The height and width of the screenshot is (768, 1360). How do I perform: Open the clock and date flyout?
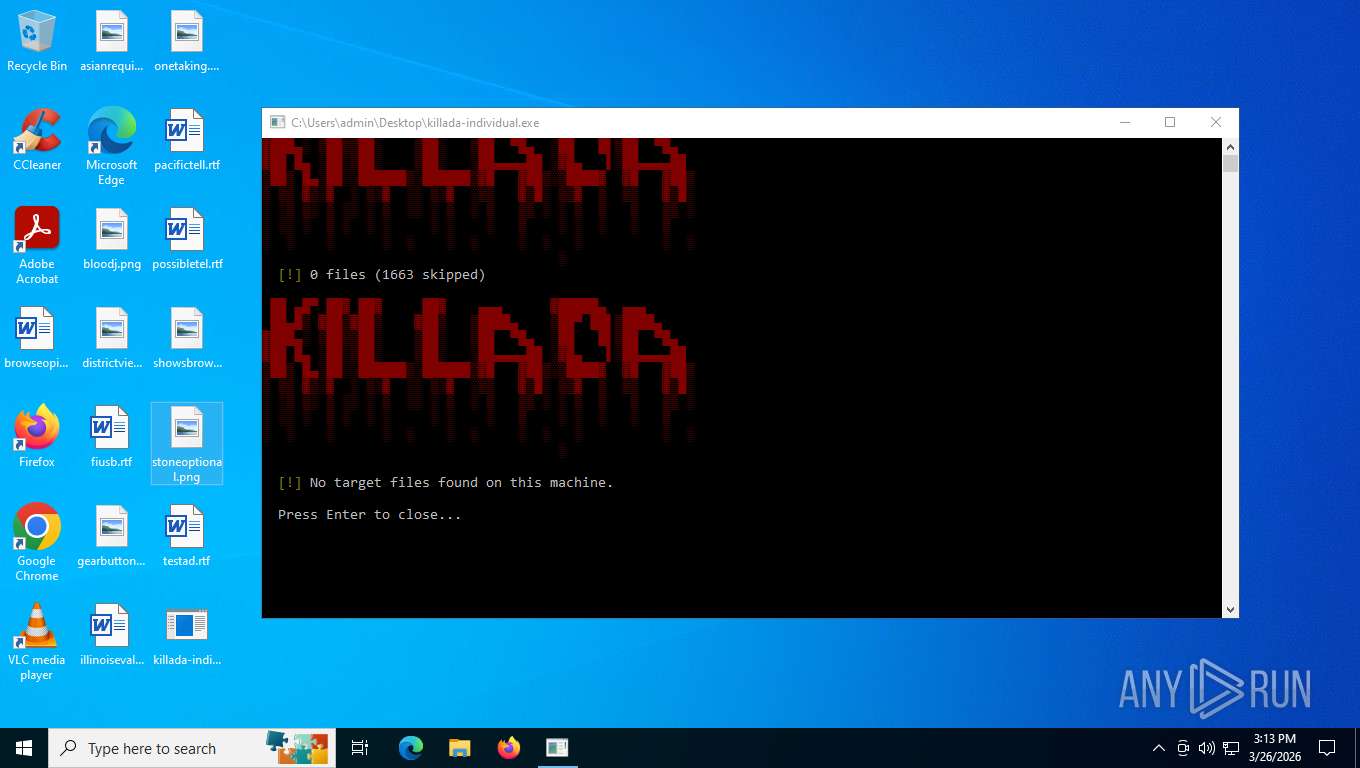coord(1274,748)
